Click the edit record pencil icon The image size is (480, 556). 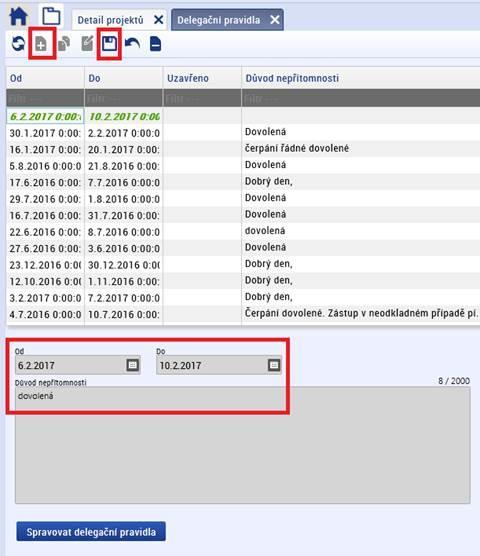[87, 44]
